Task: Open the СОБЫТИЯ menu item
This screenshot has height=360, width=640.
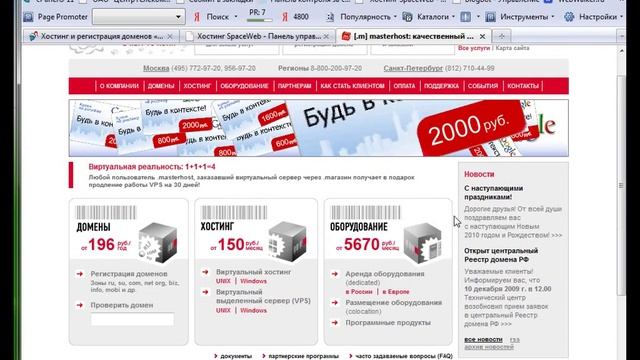Action: point(483,86)
